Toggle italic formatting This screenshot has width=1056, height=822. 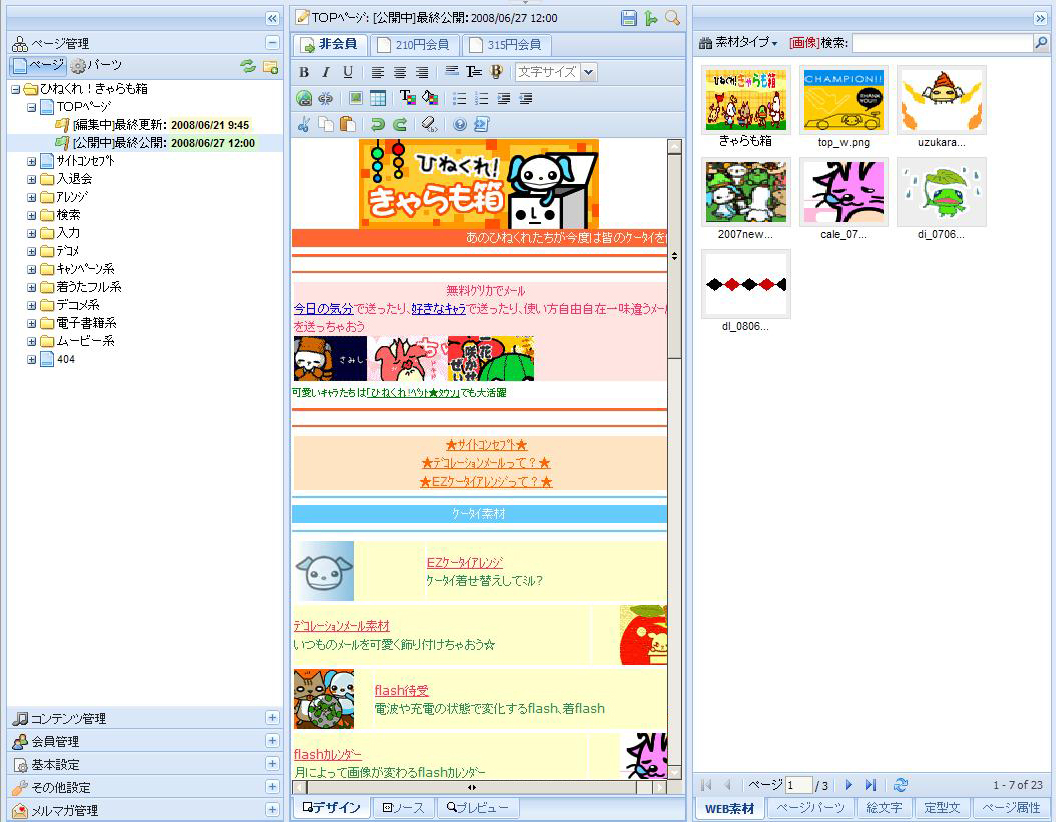[x=326, y=72]
